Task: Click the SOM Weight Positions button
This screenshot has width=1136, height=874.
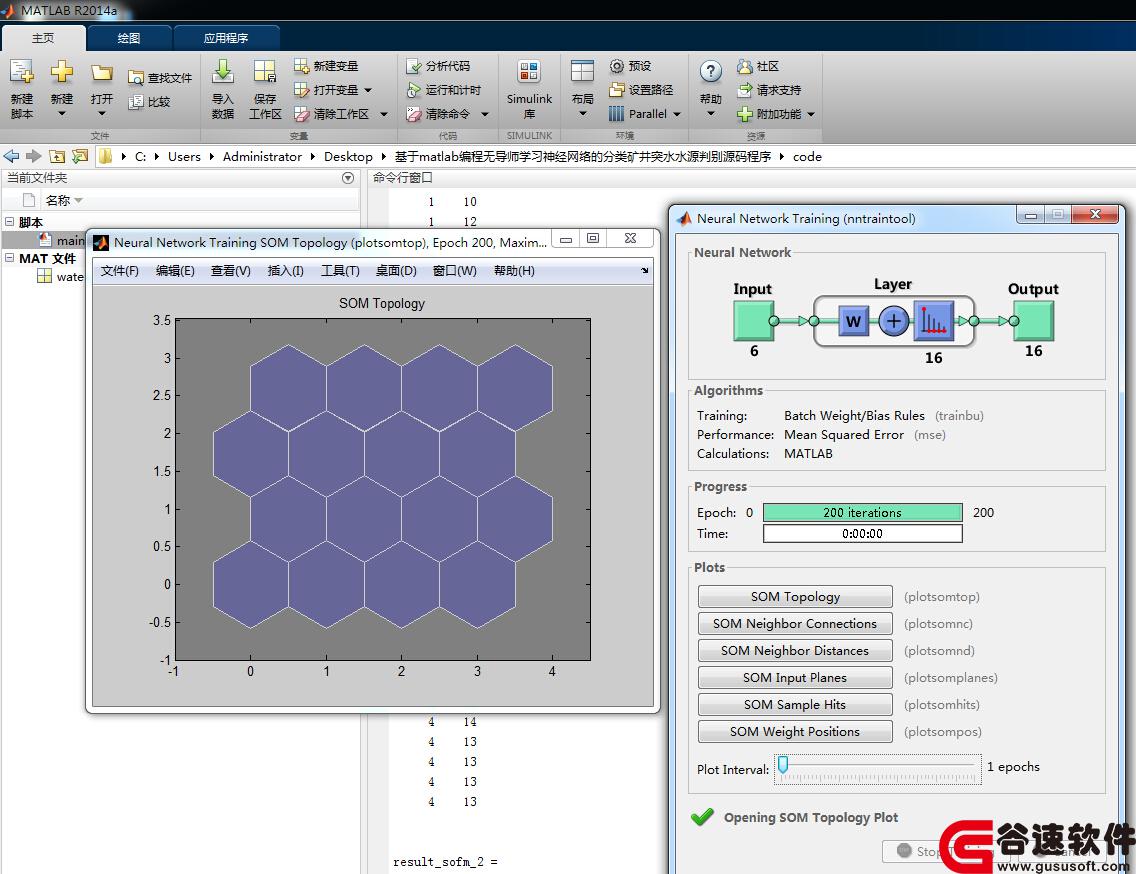Action: 795,732
